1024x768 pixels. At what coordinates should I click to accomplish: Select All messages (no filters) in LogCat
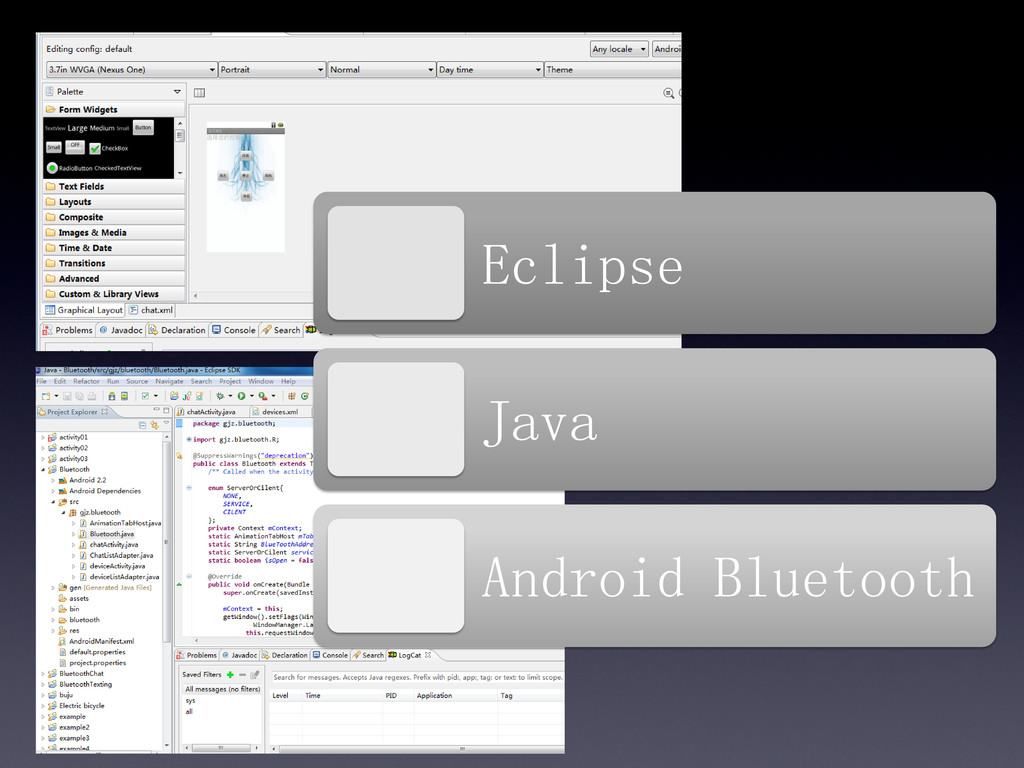coord(222,689)
